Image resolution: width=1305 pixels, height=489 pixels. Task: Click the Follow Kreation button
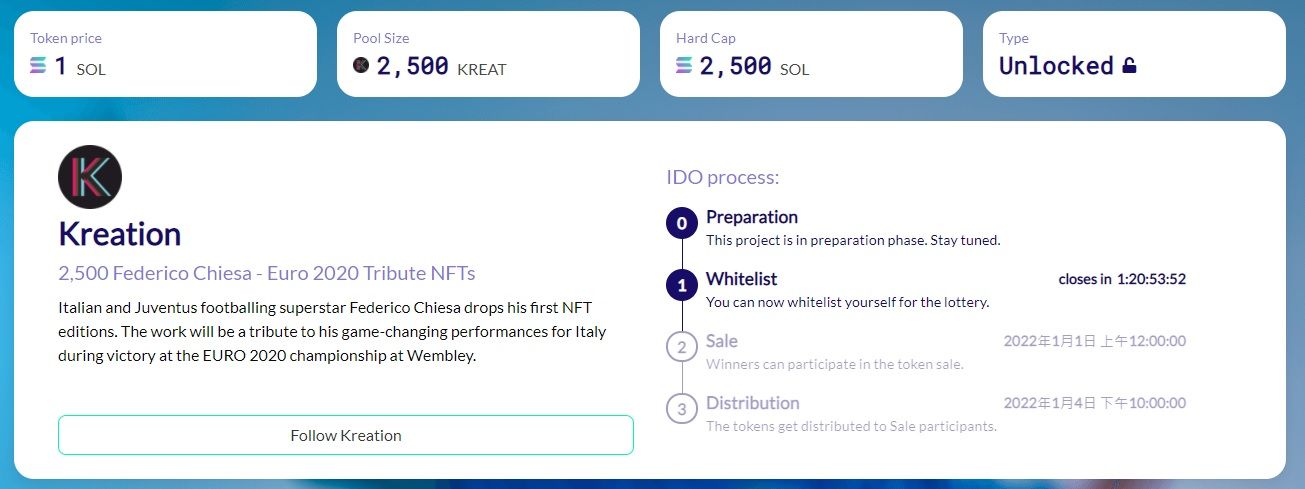click(346, 435)
